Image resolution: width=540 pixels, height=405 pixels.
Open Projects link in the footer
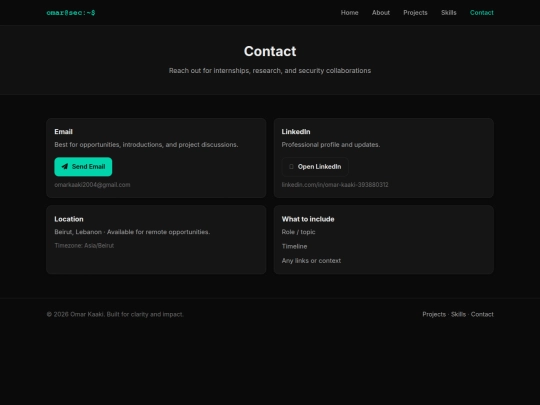pyautogui.click(x=434, y=314)
